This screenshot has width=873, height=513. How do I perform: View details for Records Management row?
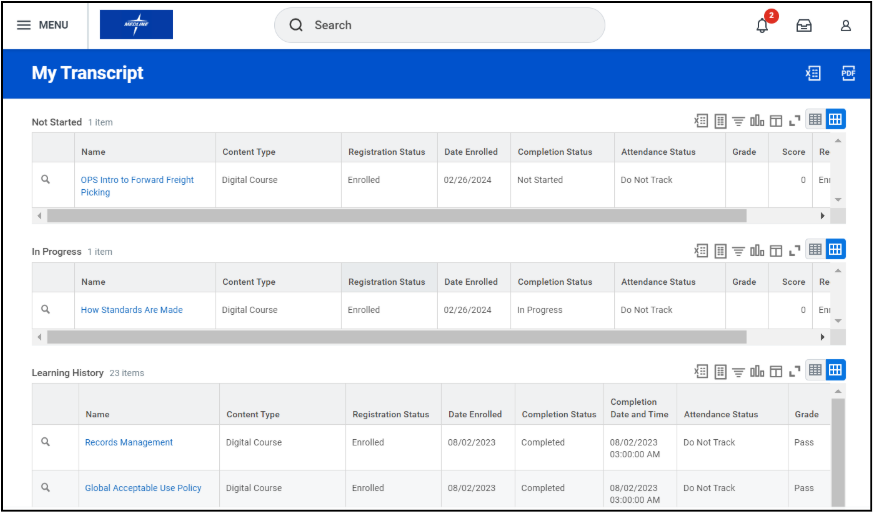coord(45,442)
